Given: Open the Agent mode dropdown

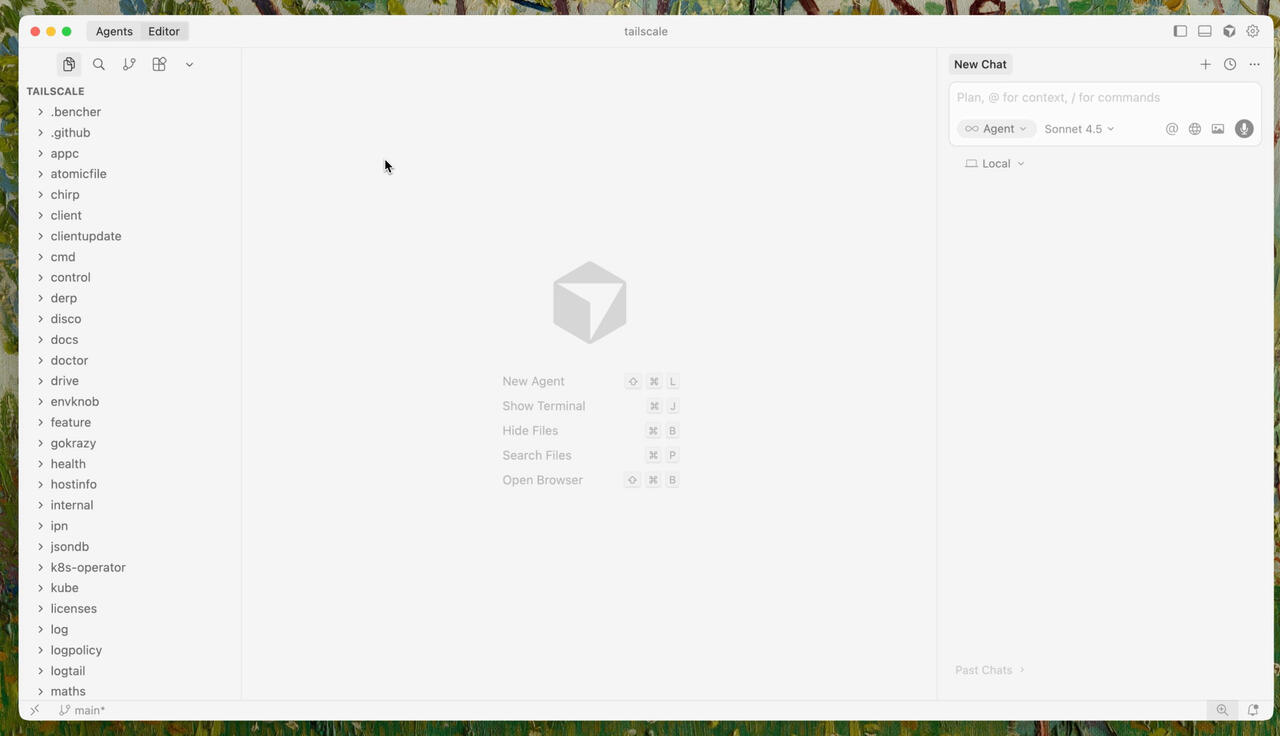Looking at the screenshot, I should tap(997, 129).
